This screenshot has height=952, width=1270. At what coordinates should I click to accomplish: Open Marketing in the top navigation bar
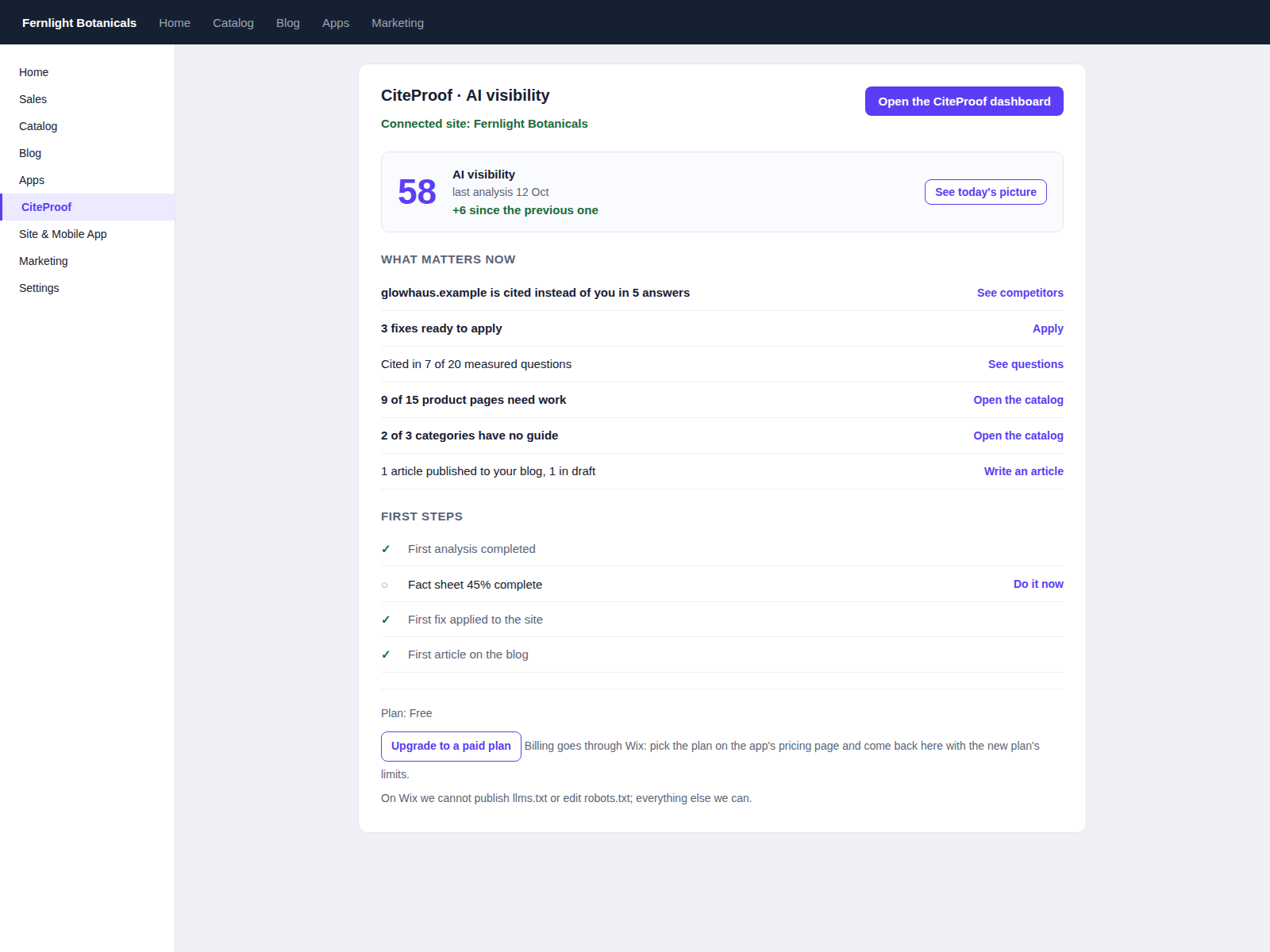coord(398,23)
